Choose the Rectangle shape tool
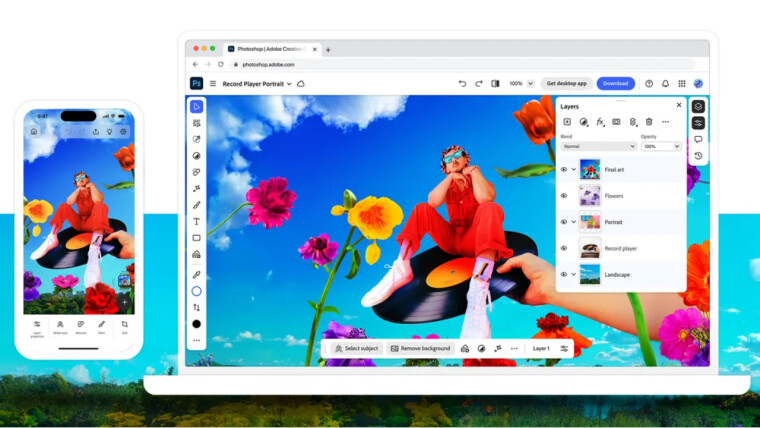This screenshot has height=428, width=760. coord(197,238)
